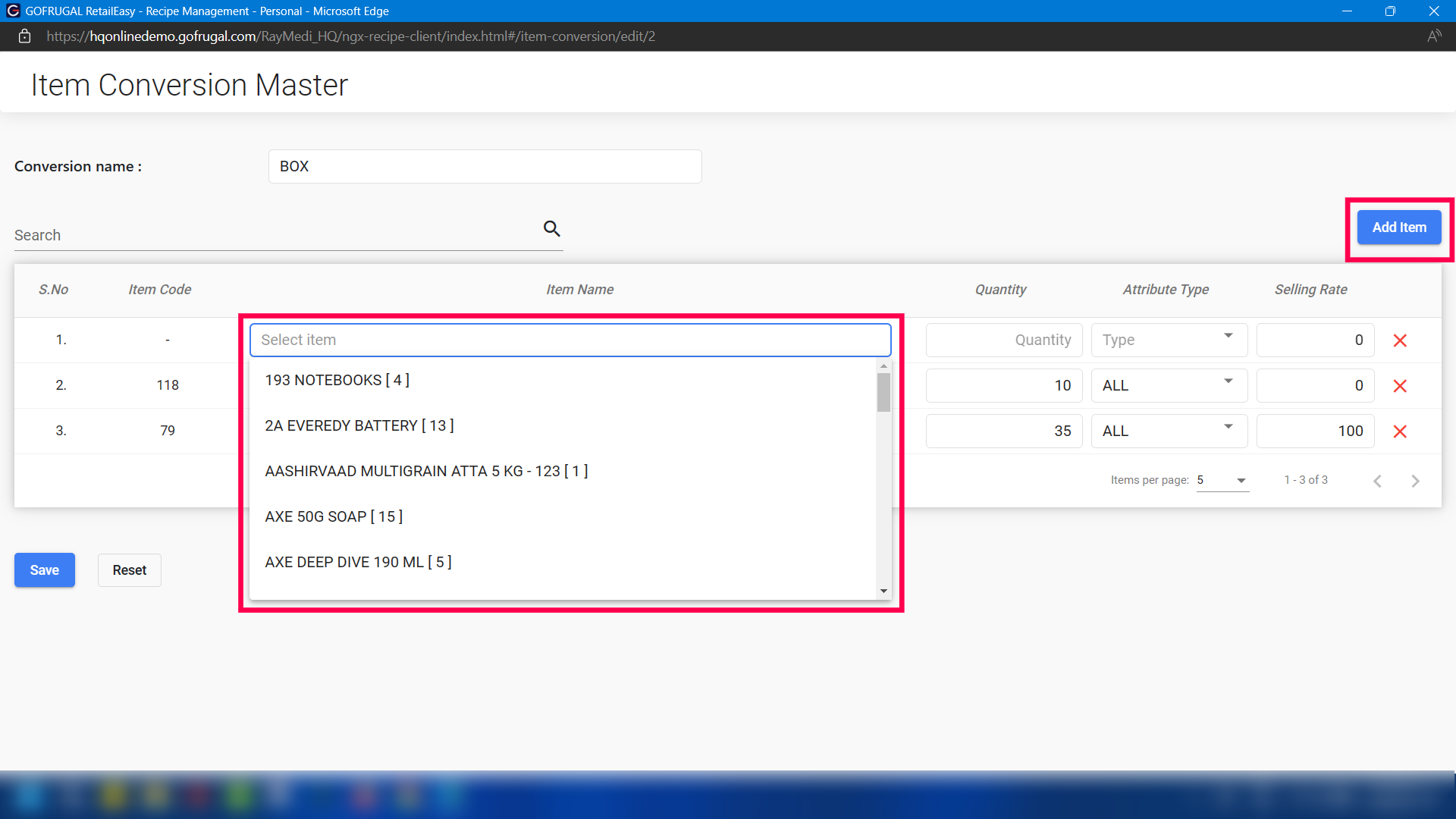Screen dimensions: 1456x819
Task: Open the Type dropdown in row 1
Action: click(x=1169, y=340)
